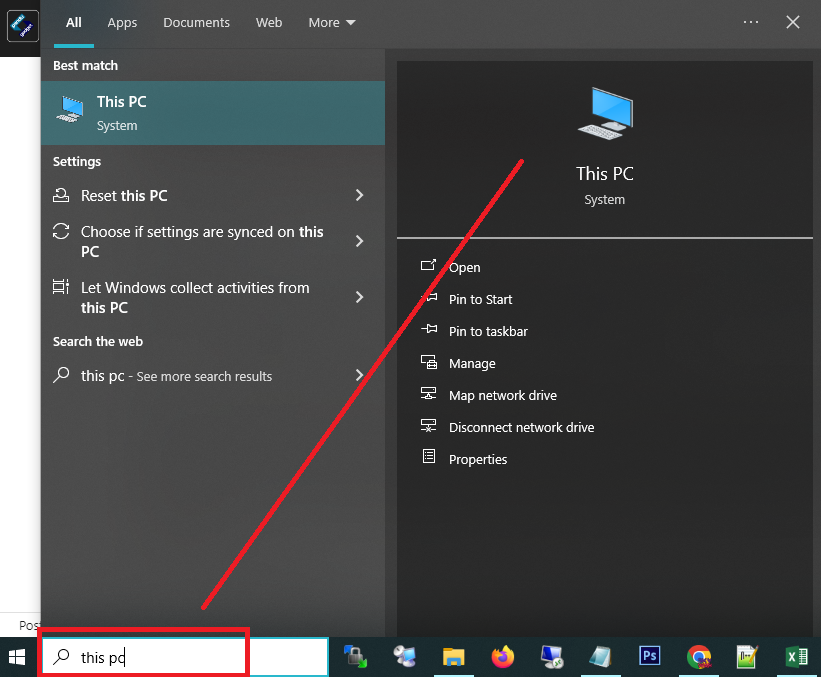The width and height of the screenshot is (821, 677).
Task: Launch Firefox from the taskbar
Action: [x=503, y=657]
